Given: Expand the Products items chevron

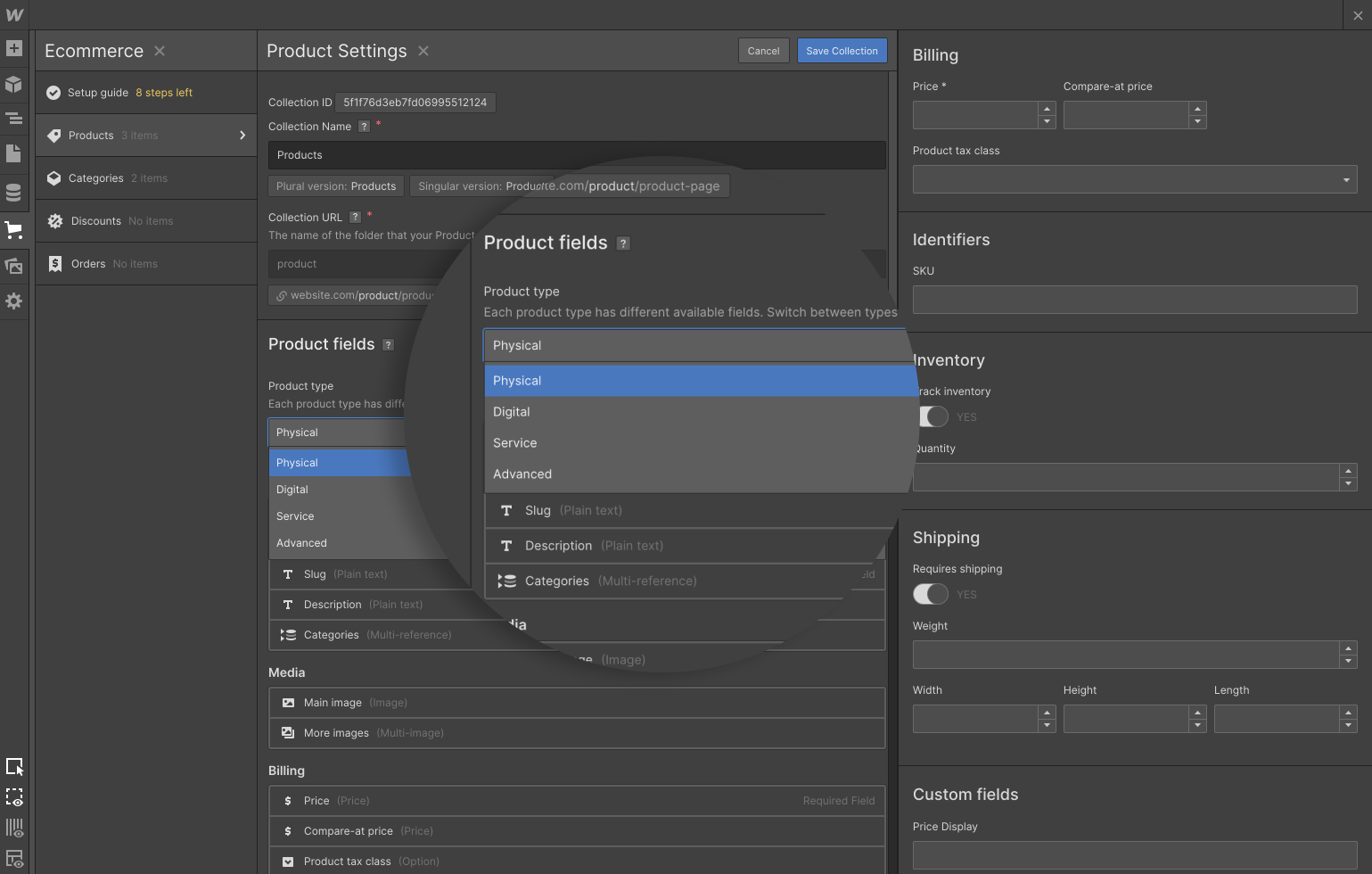Looking at the screenshot, I should [242, 136].
